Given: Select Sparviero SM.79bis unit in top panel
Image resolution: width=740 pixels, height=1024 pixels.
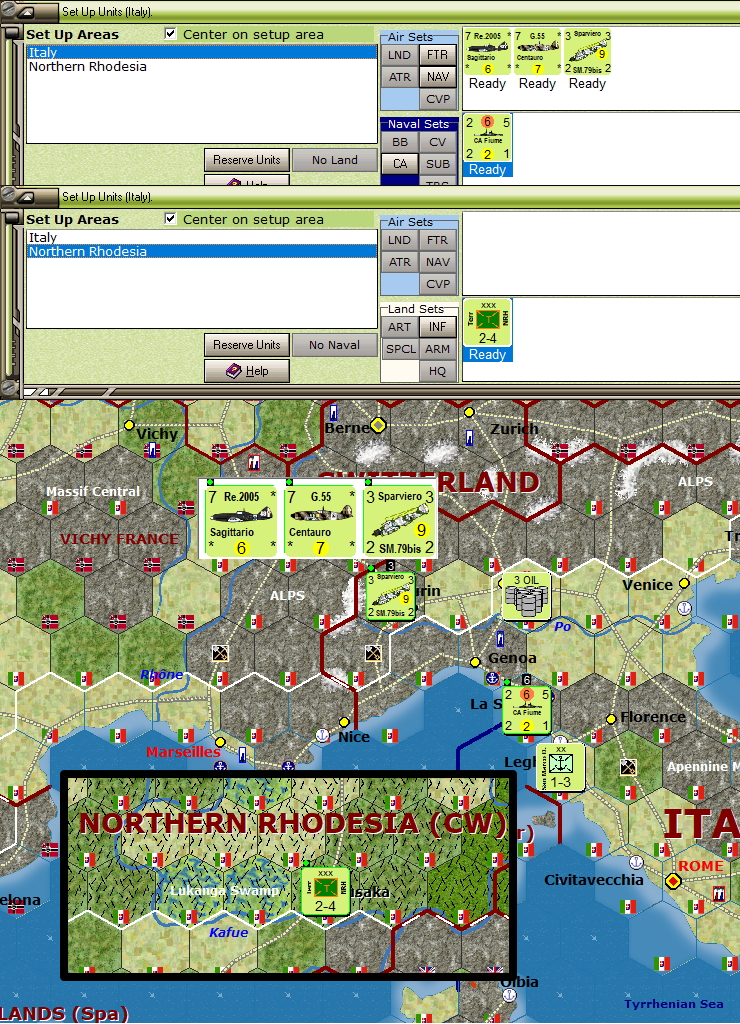Looking at the screenshot, I should [587, 52].
